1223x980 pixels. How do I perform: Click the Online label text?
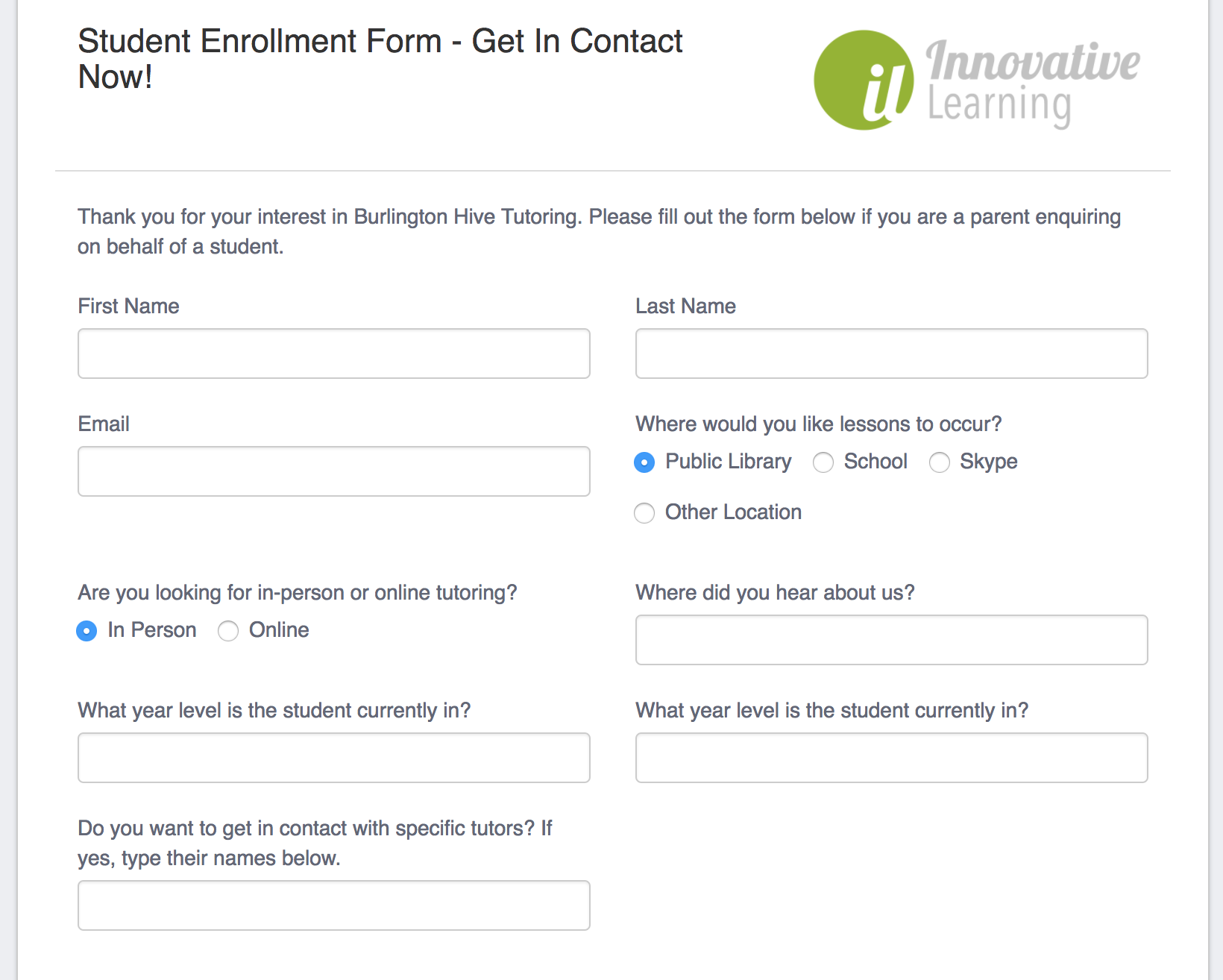279,630
